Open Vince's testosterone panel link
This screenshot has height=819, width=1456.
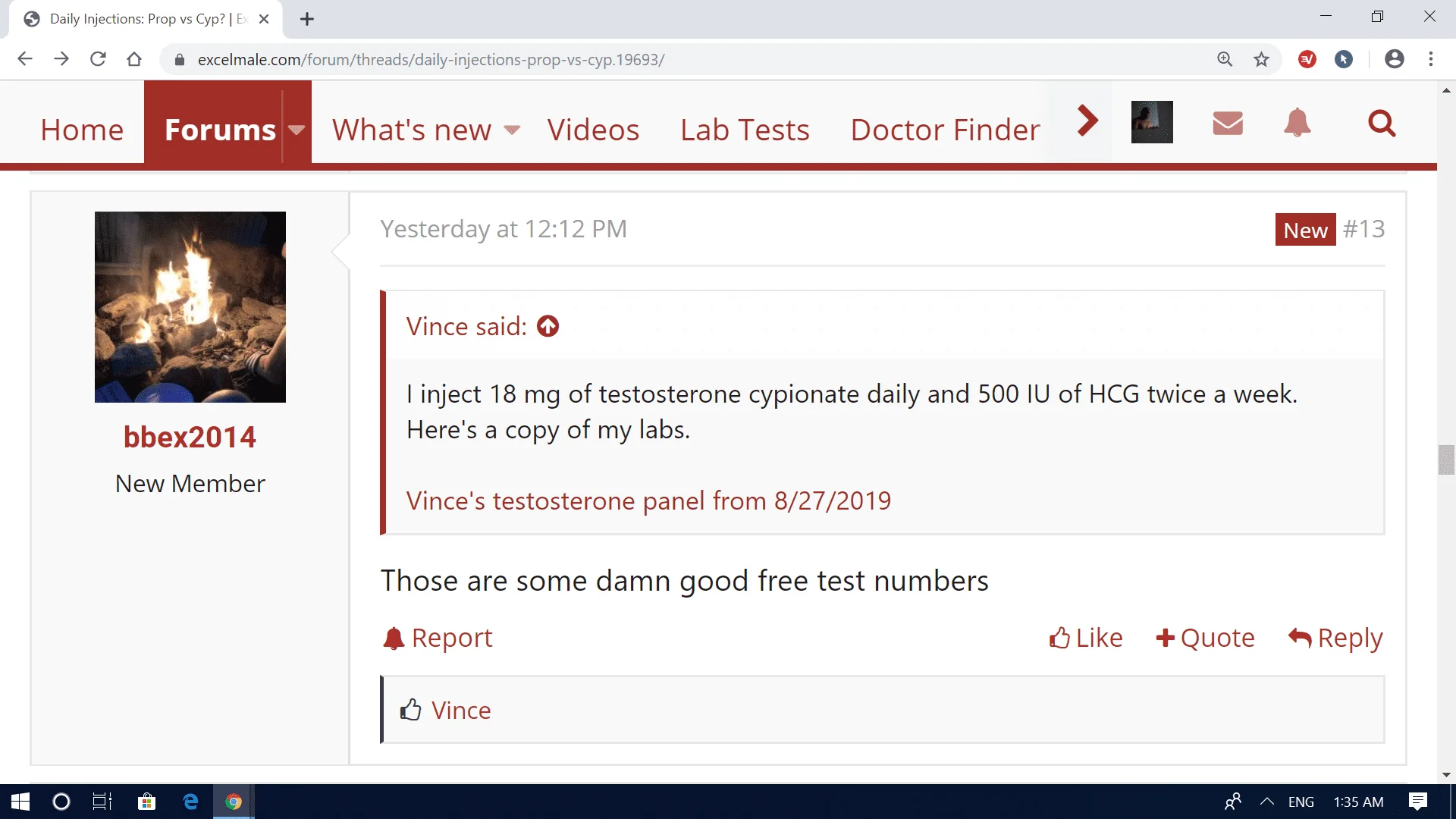point(648,500)
